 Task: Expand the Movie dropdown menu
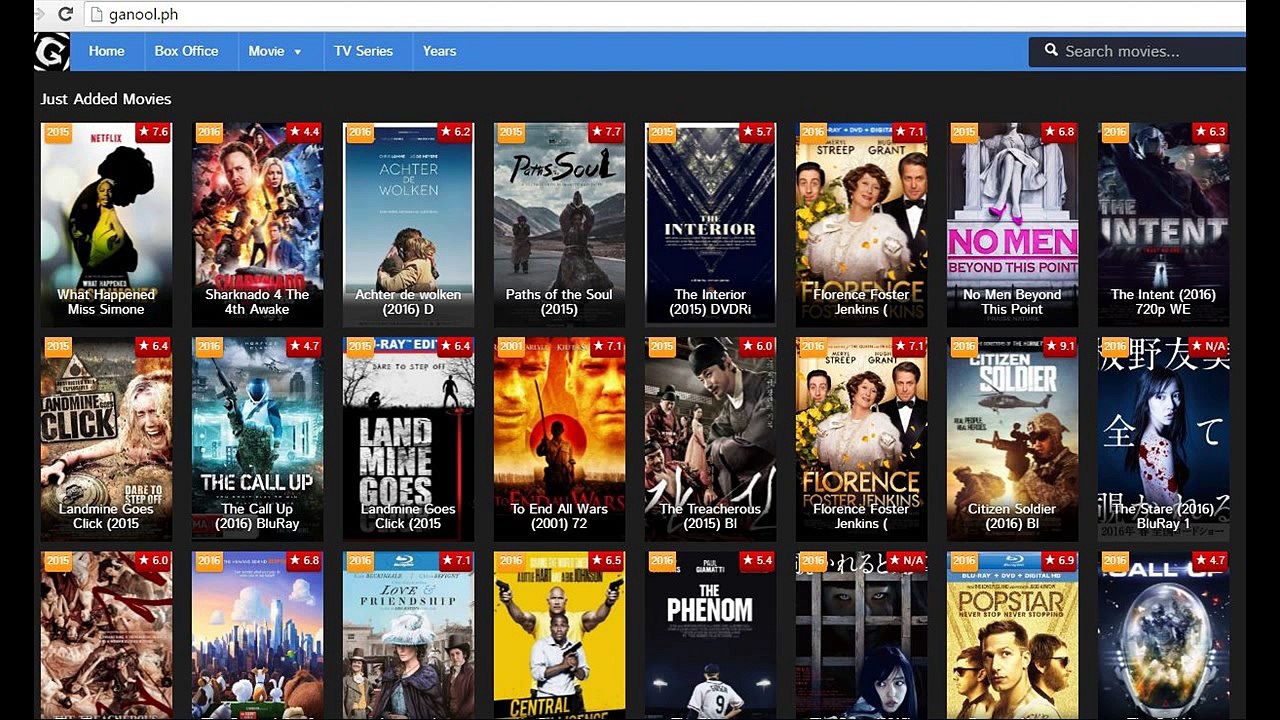tap(275, 51)
